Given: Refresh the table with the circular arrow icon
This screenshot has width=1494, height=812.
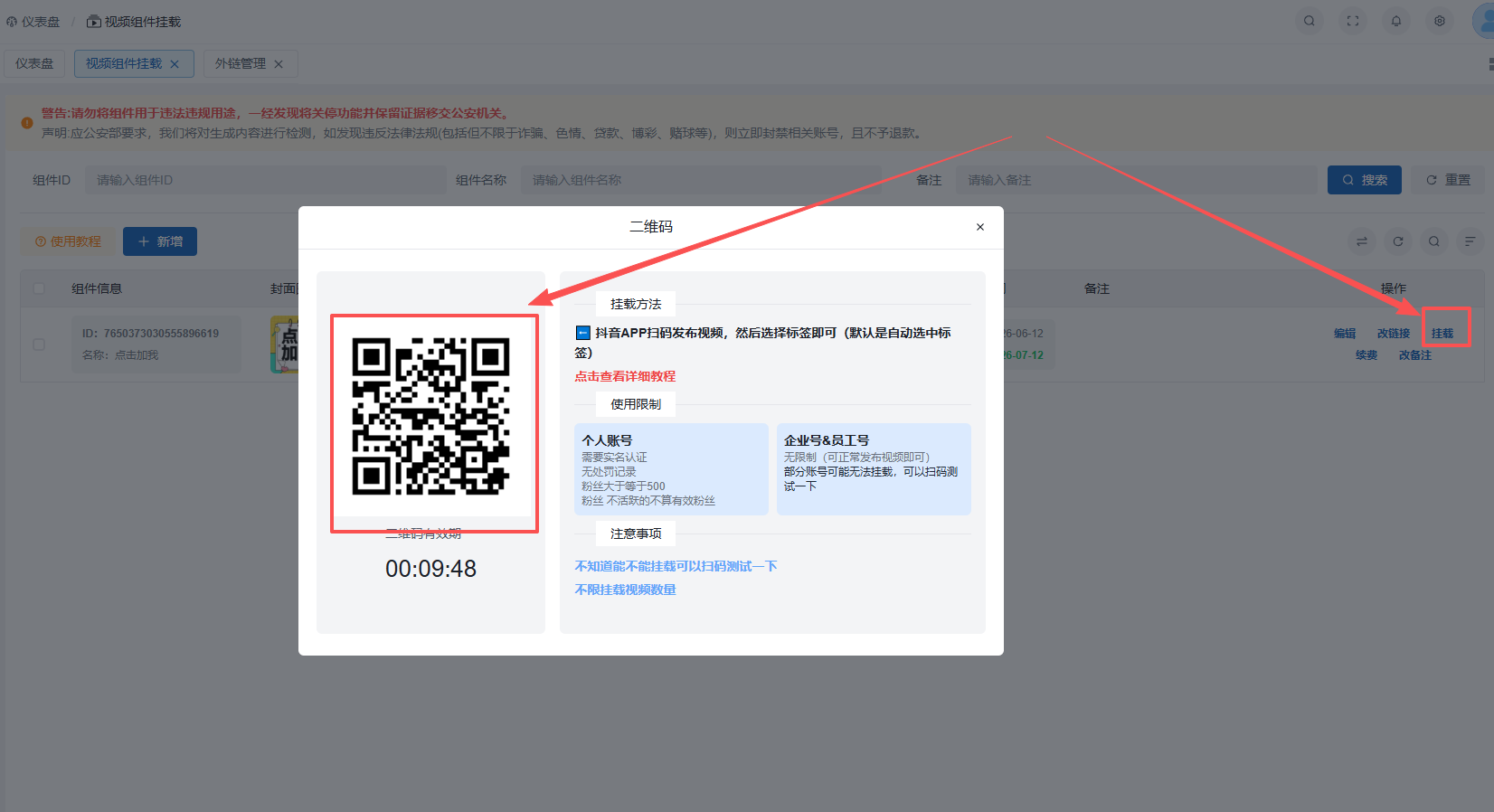Looking at the screenshot, I should (1398, 241).
